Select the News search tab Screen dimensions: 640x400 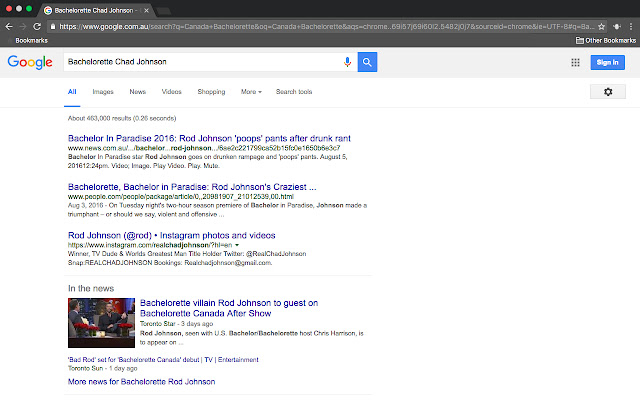point(137,92)
